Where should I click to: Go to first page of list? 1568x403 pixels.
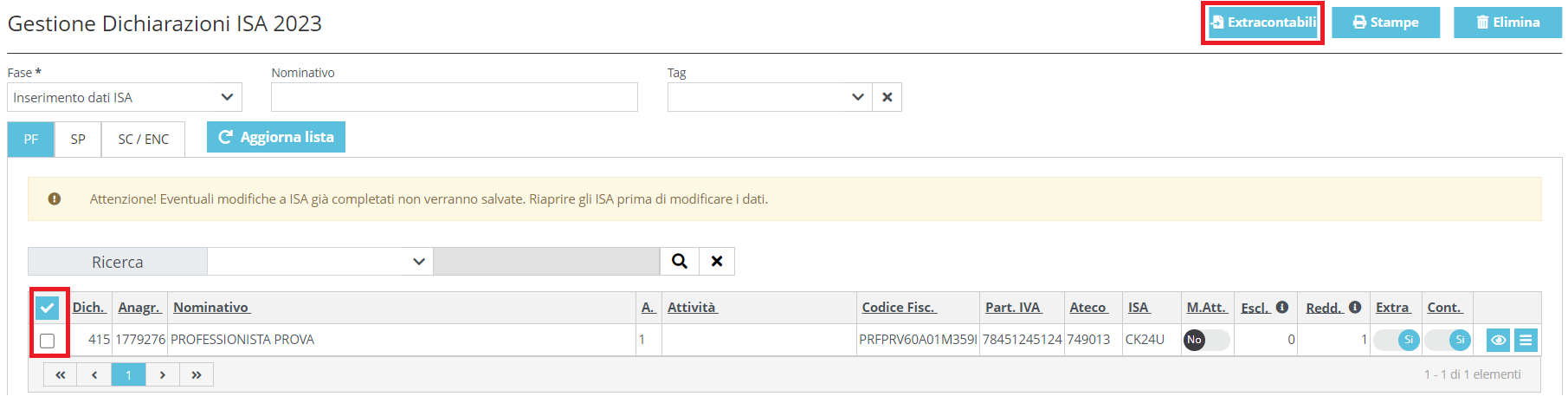pos(61,374)
